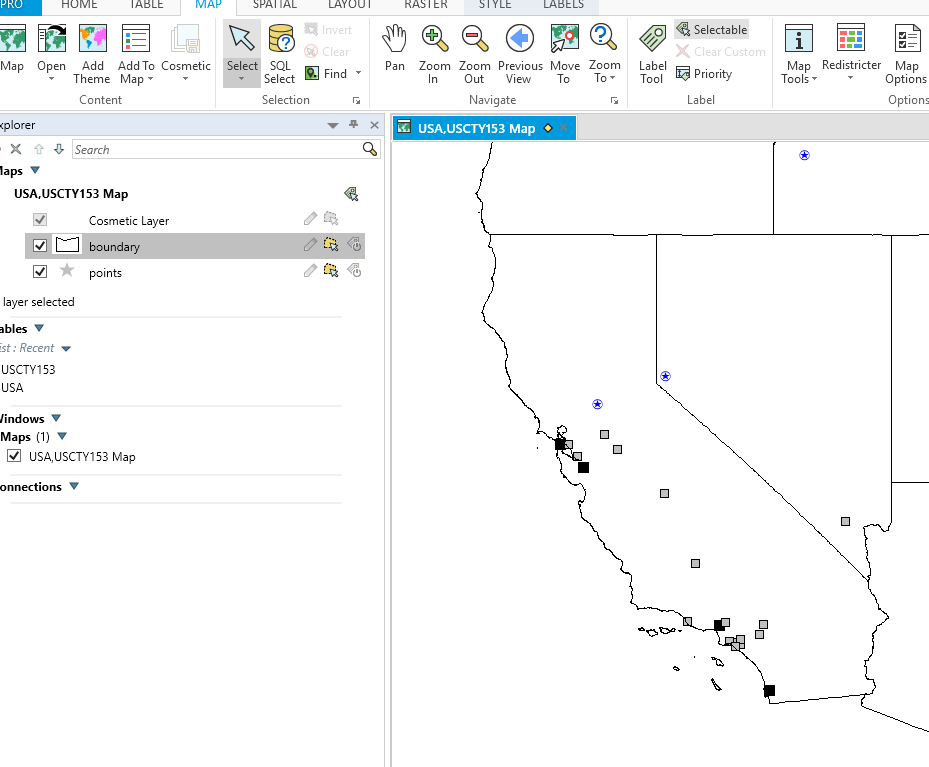Image resolution: width=929 pixels, height=767 pixels.
Task: Switch to the HOME ribbon tab
Action: pos(79,5)
